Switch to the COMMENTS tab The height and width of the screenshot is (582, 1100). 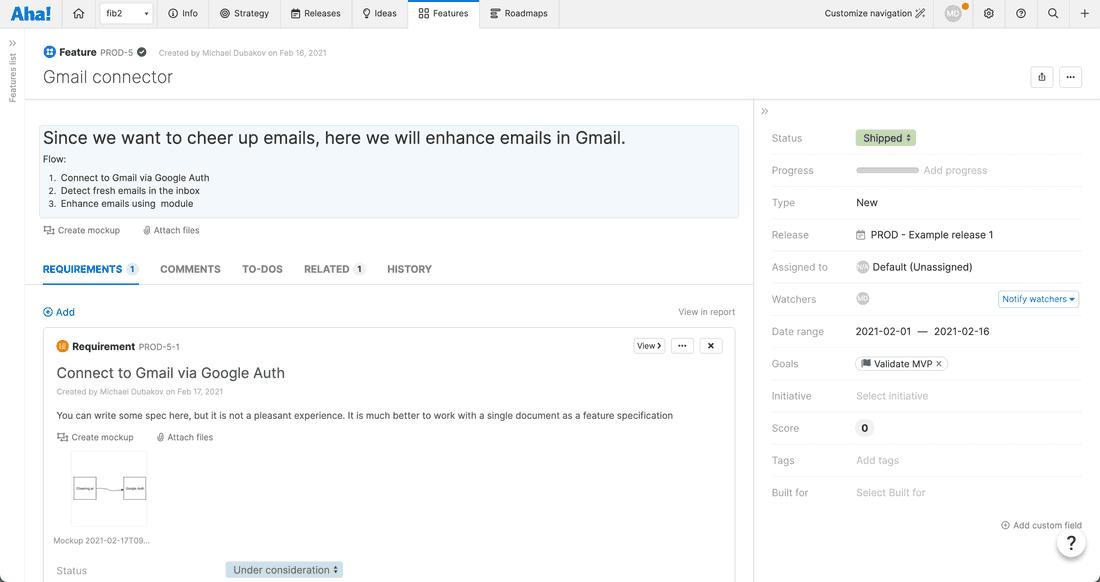(190, 268)
